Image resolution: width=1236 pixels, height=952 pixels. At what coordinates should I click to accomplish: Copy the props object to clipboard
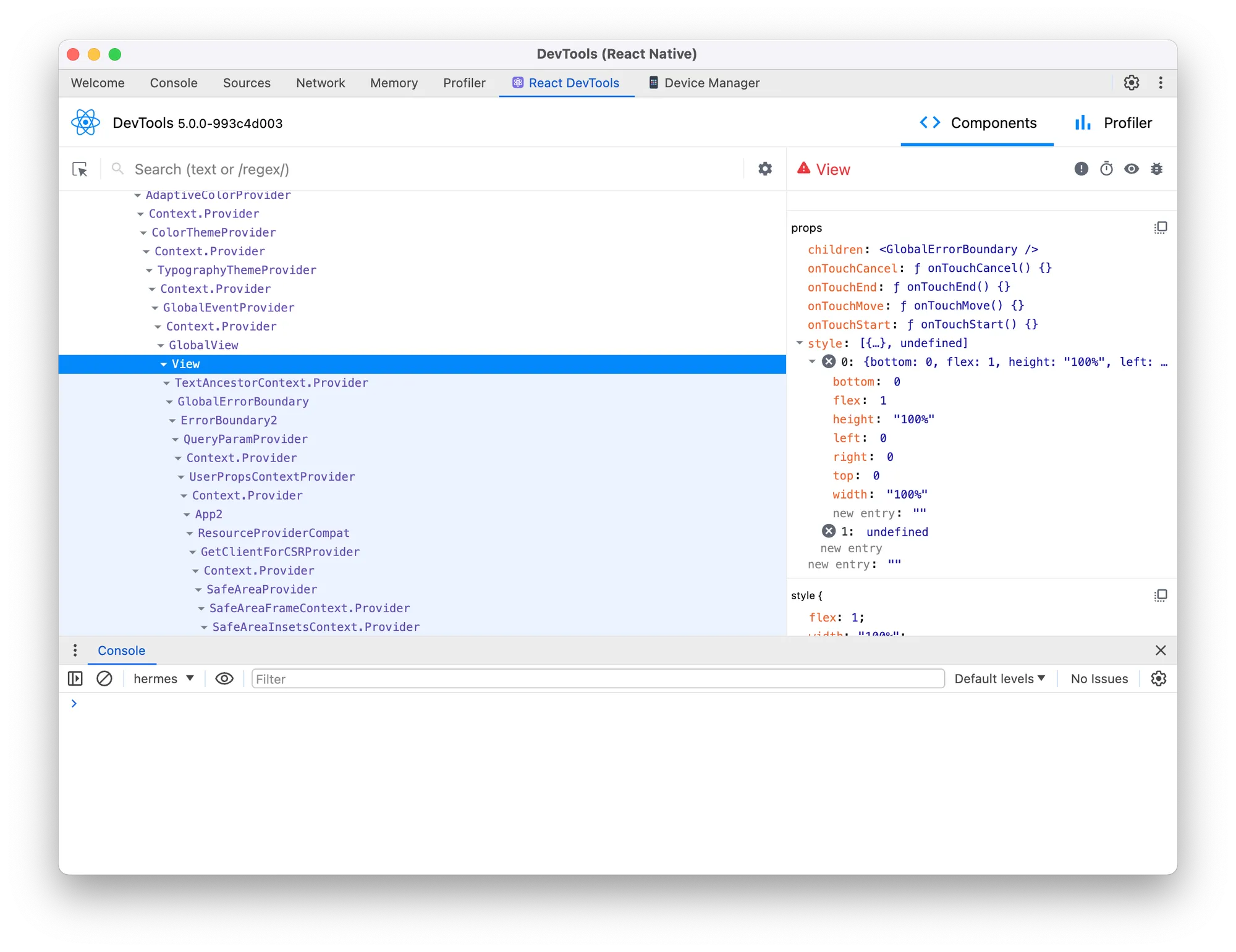pos(1160,227)
